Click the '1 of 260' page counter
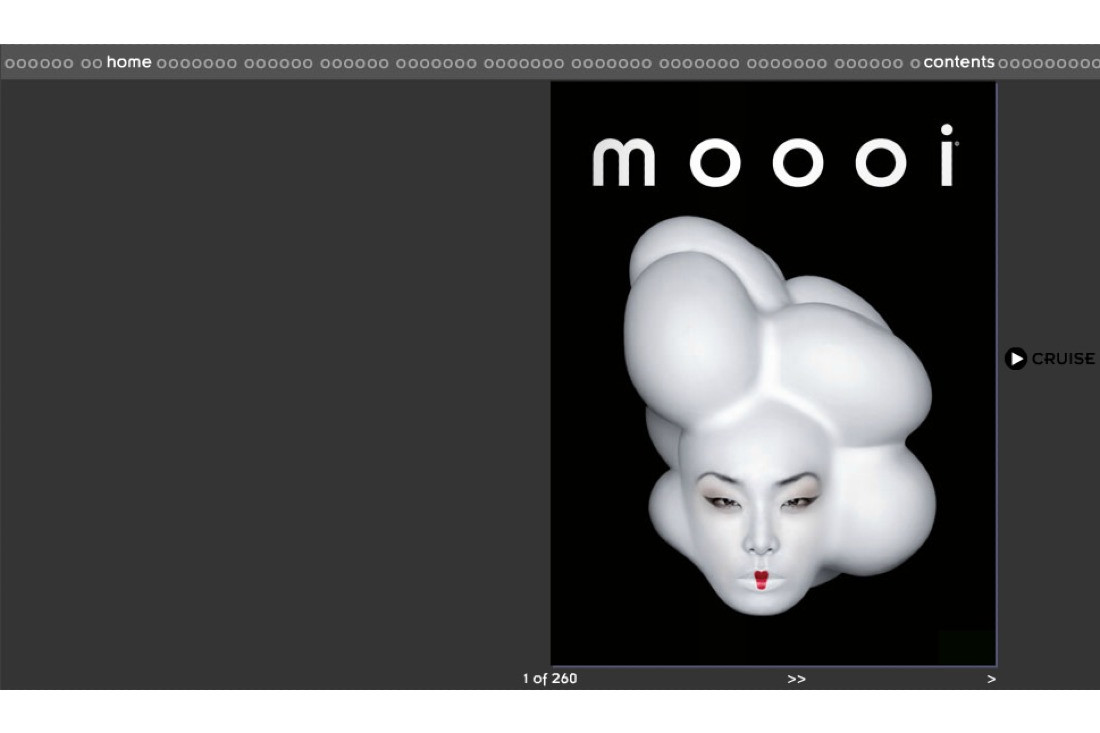This screenshot has height=733, width=1100. (548, 679)
